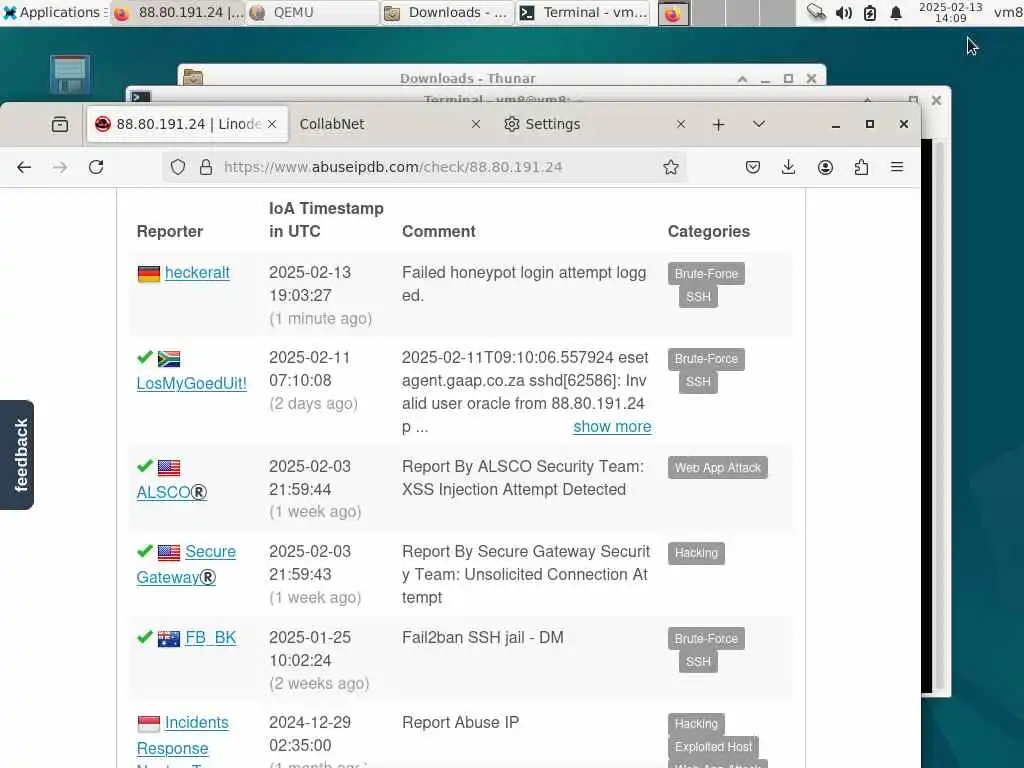
Task: Open the ALSCO reporter link
Action: pyautogui.click(x=172, y=492)
